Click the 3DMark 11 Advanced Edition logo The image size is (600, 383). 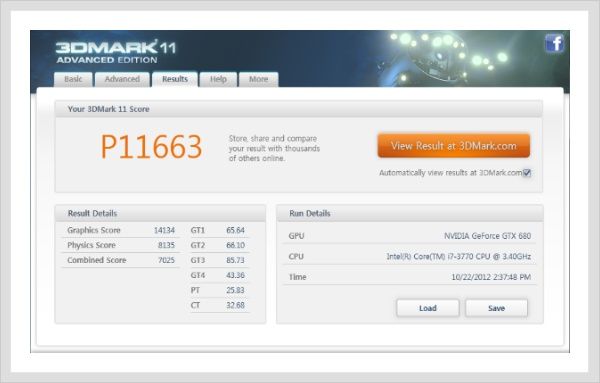click(x=116, y=51)
